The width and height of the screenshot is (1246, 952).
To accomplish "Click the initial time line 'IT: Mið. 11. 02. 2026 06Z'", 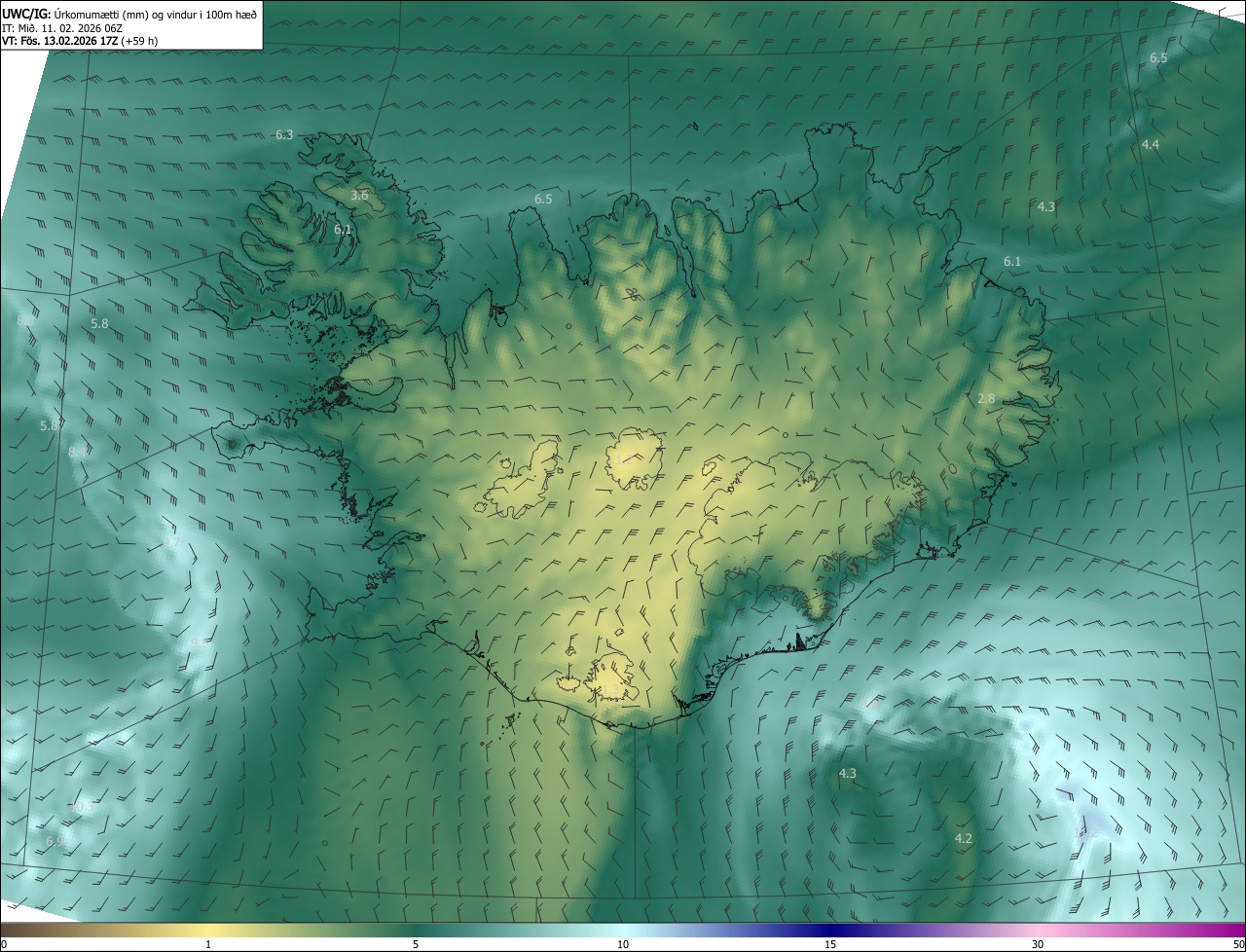I will point(62,28).
